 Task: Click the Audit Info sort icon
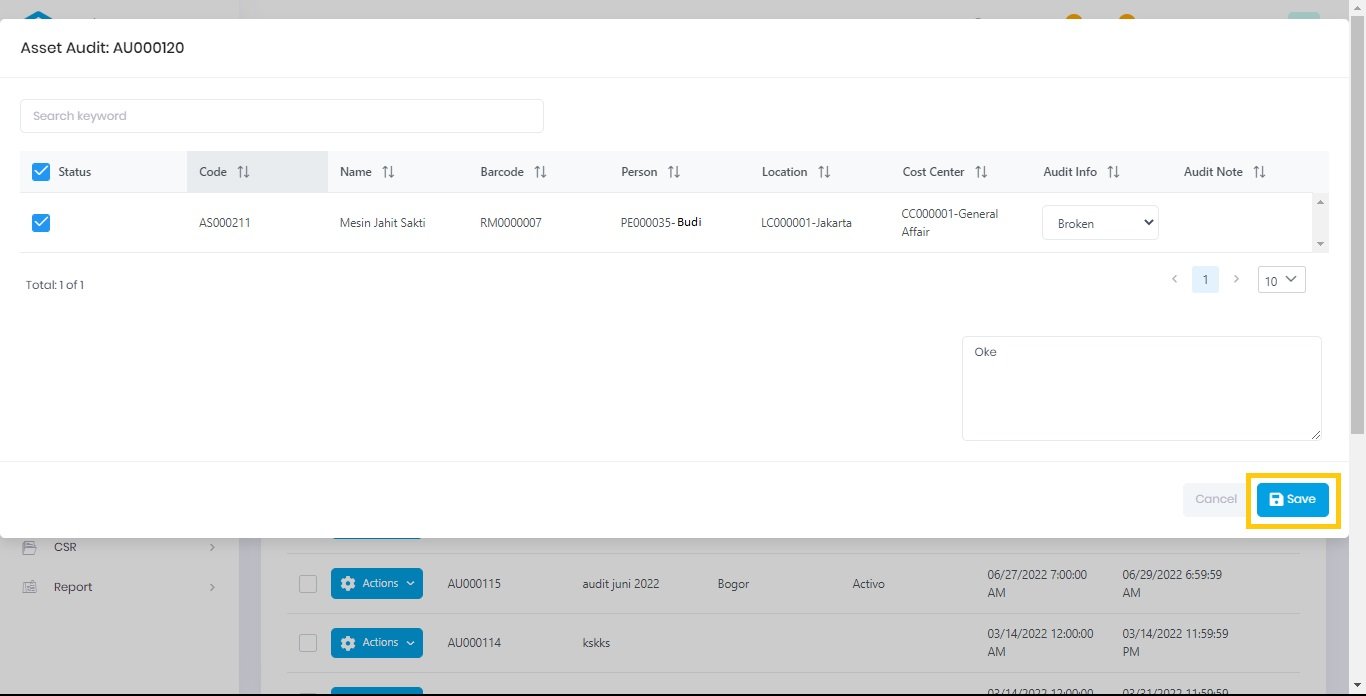click(1113, 172)
